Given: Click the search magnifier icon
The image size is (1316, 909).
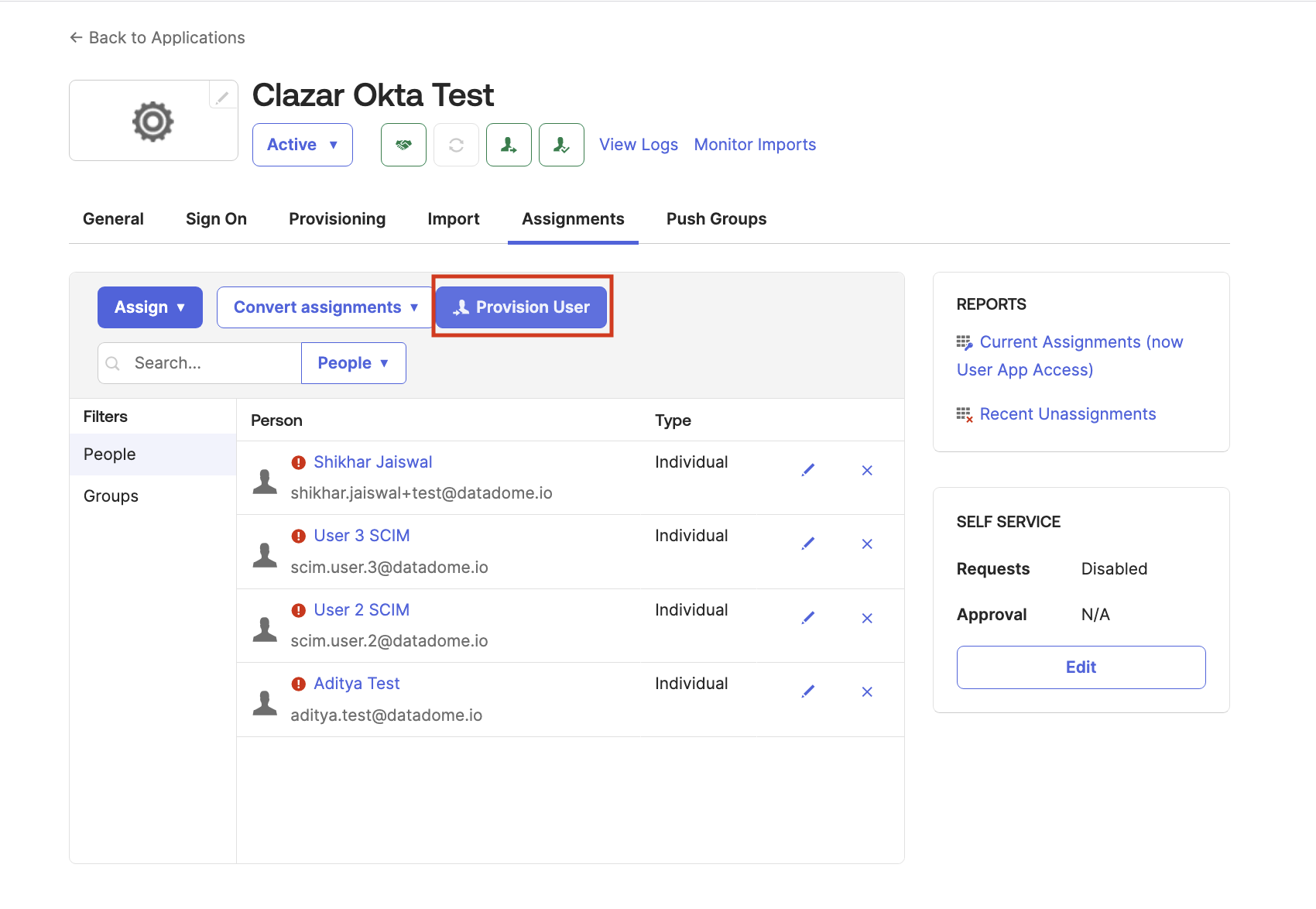Looking at the screenshot, I should 113,363.
